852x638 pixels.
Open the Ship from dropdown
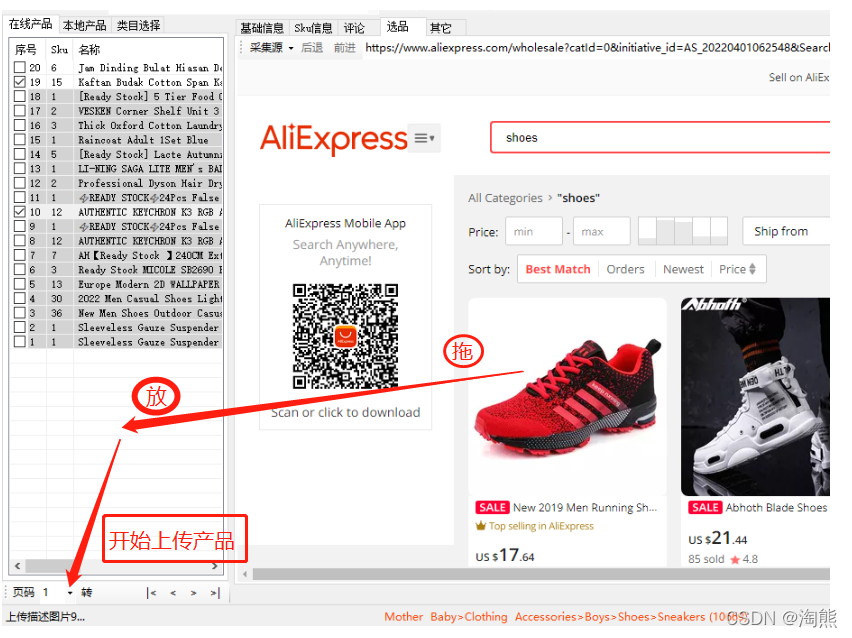coord(786,232)
